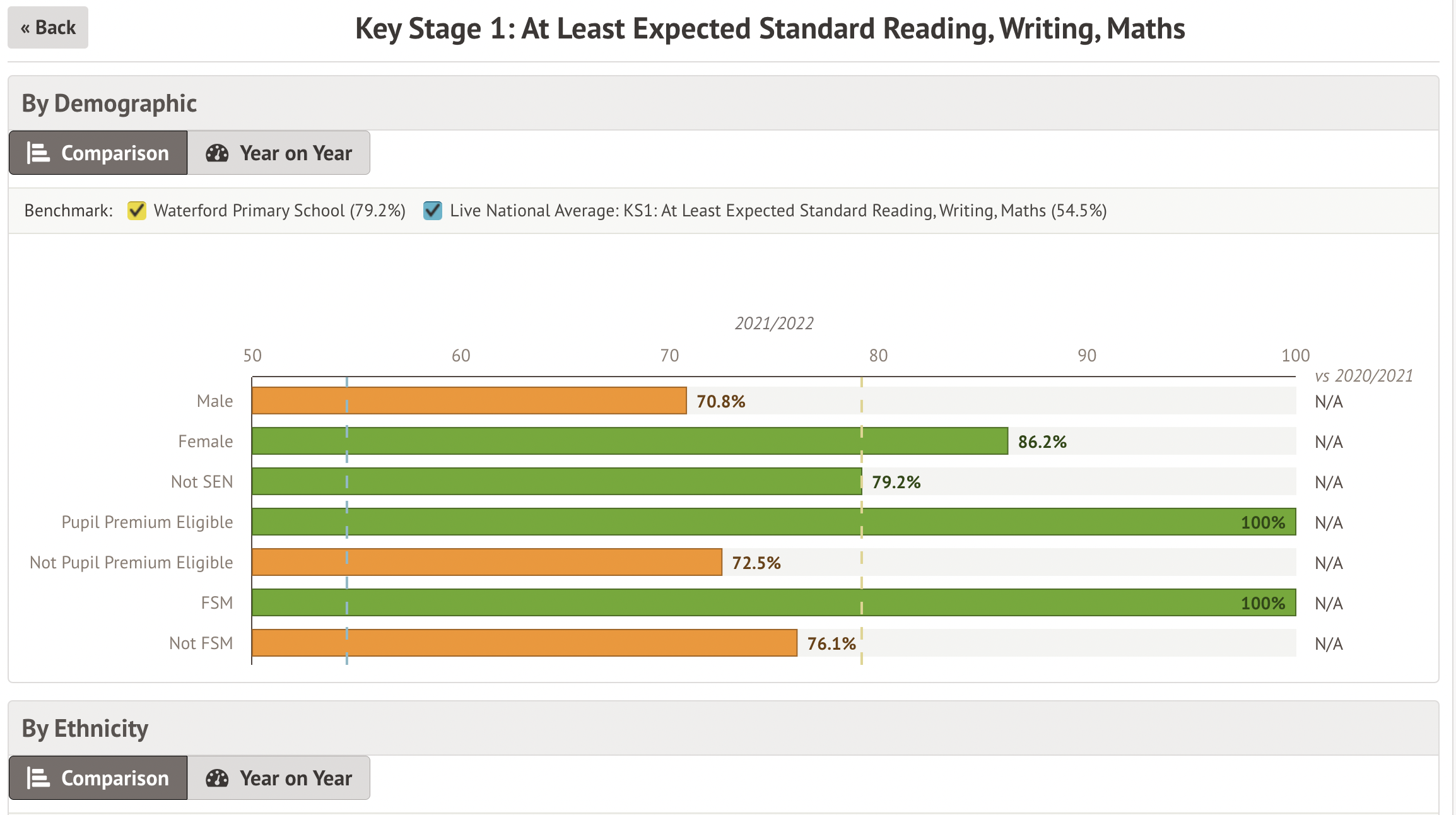The height and width of the screenshot is (815, 1456).
Task: Click the Female green bar
Action: 630,441
